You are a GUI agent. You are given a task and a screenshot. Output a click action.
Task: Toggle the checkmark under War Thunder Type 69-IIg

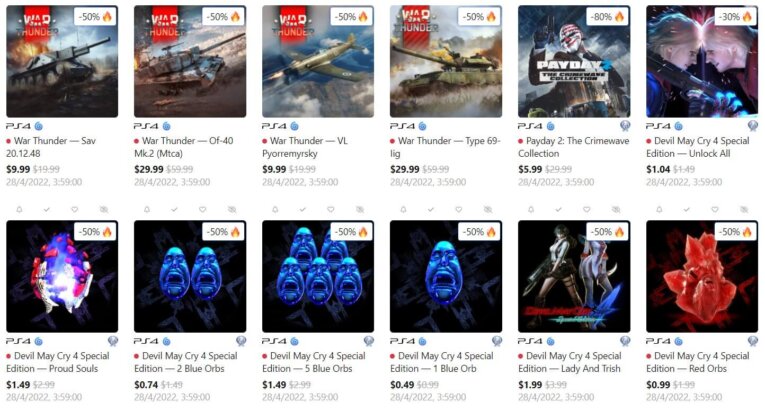[431, 209]
